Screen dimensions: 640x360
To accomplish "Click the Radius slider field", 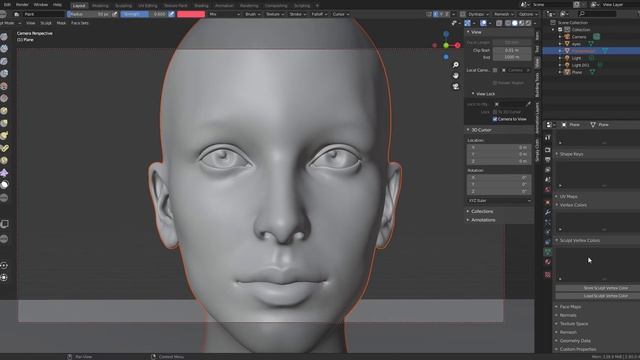I will tap(89, 14).
